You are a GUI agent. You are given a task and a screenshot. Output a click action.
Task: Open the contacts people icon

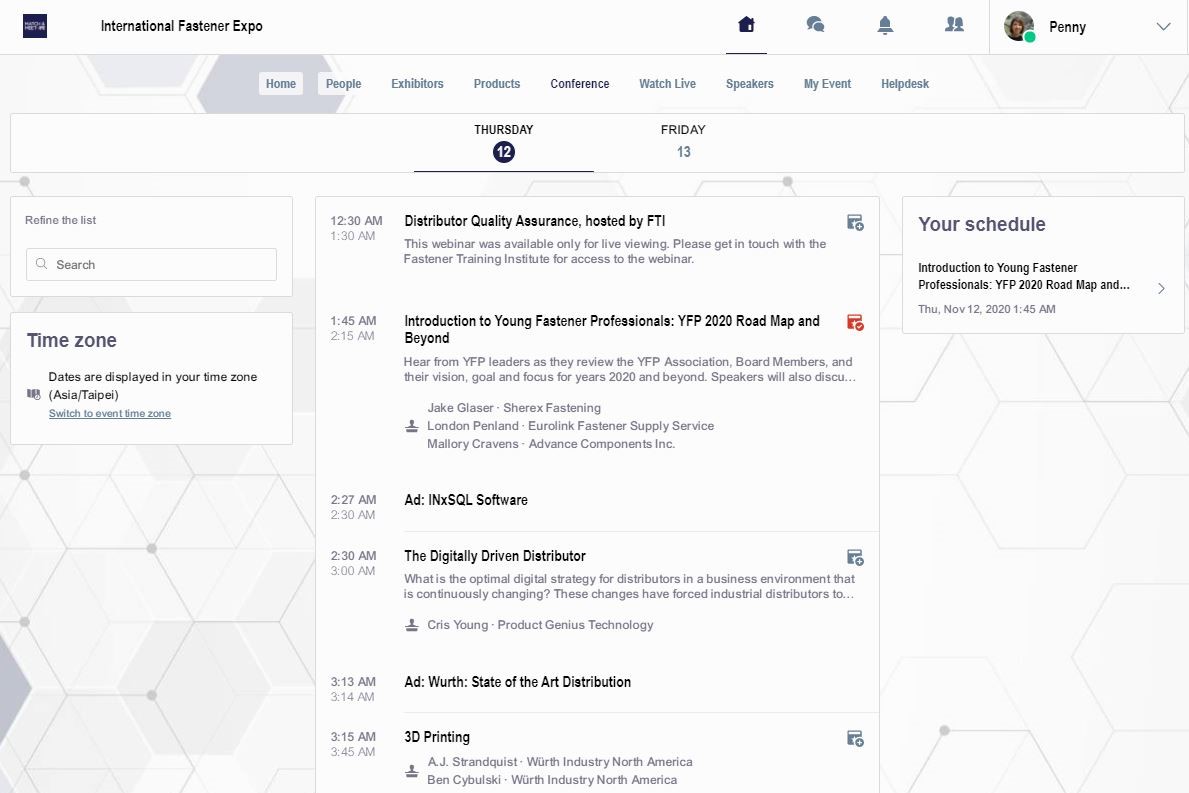coord(954,25)
